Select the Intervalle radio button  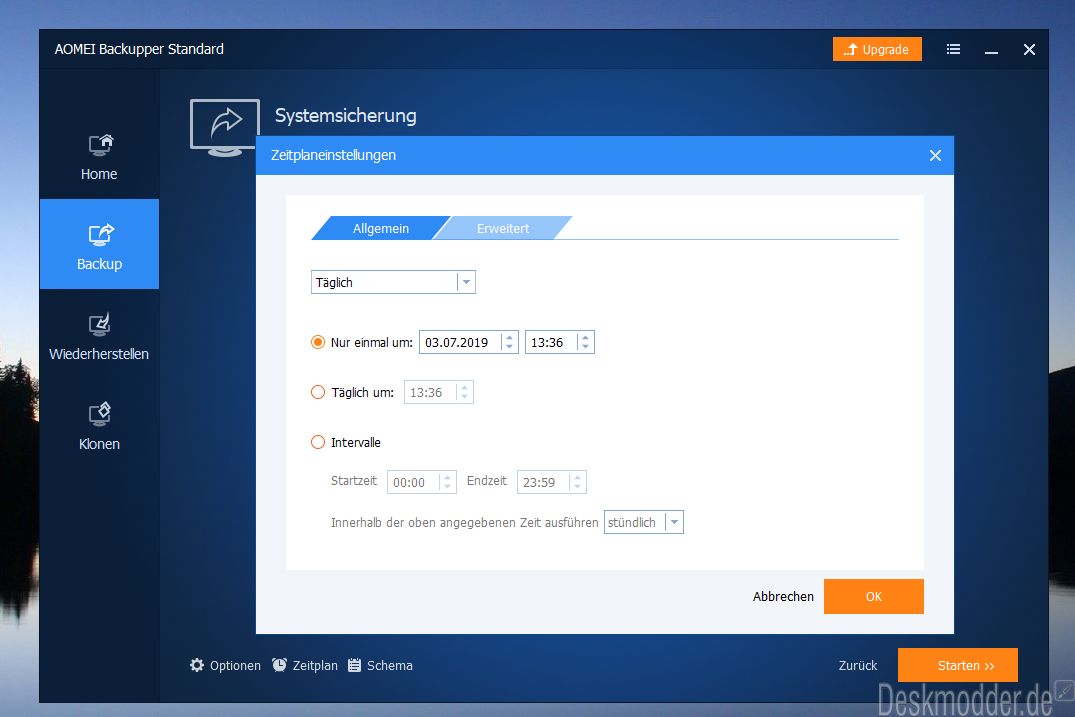click(317, 442)
